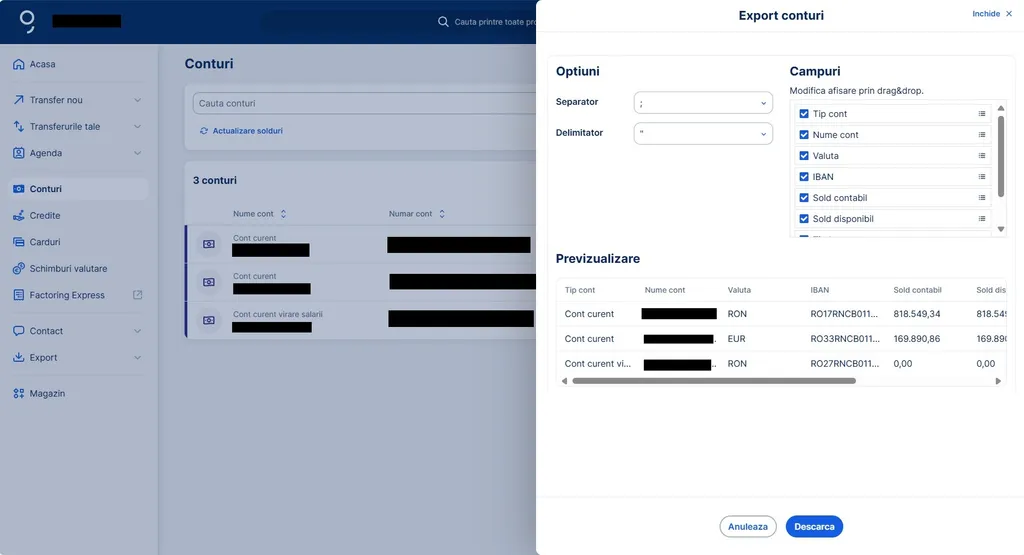Viewport: 1024px width, 555px height.
Task: Click the Factoring Express external link icon
Action: pyautogui.click(x=138, y=294)
